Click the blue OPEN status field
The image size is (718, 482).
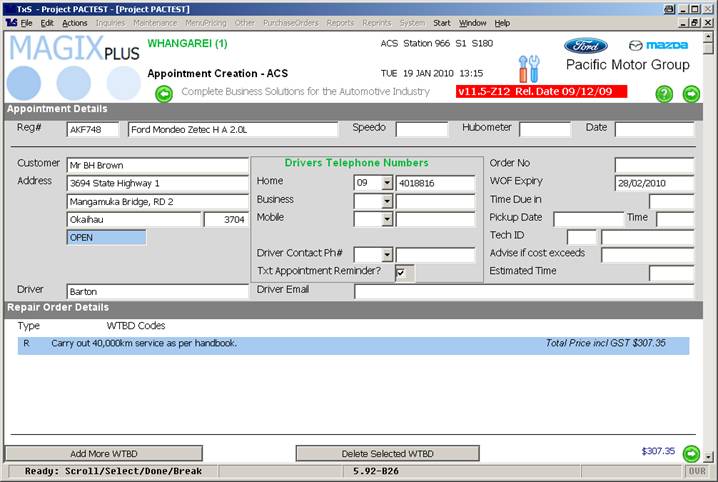pos(106,237)
